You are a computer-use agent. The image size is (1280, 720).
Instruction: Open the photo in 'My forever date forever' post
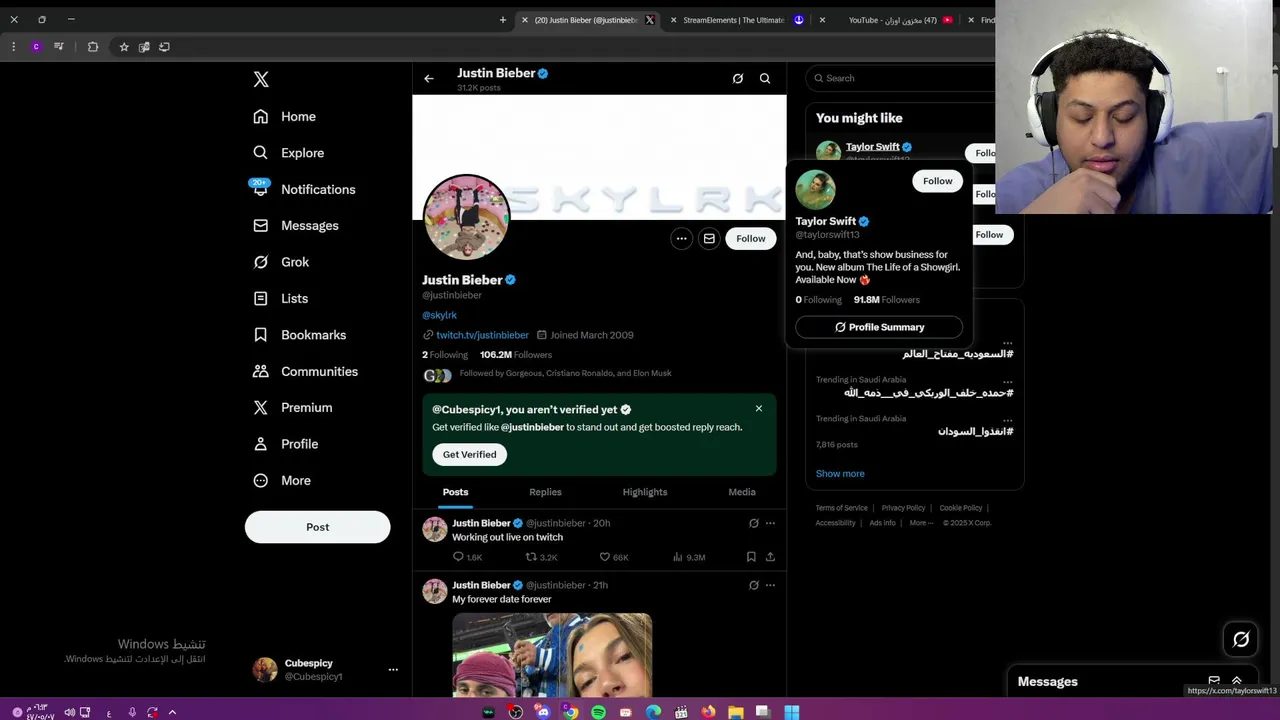(552, 655)
